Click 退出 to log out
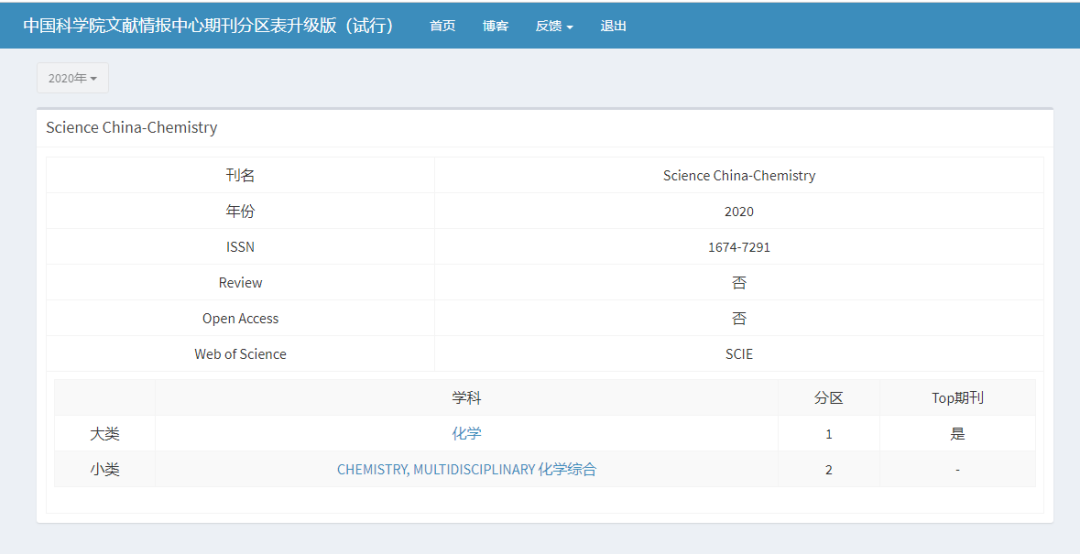 pyautogui.click(x=613, y=25)
